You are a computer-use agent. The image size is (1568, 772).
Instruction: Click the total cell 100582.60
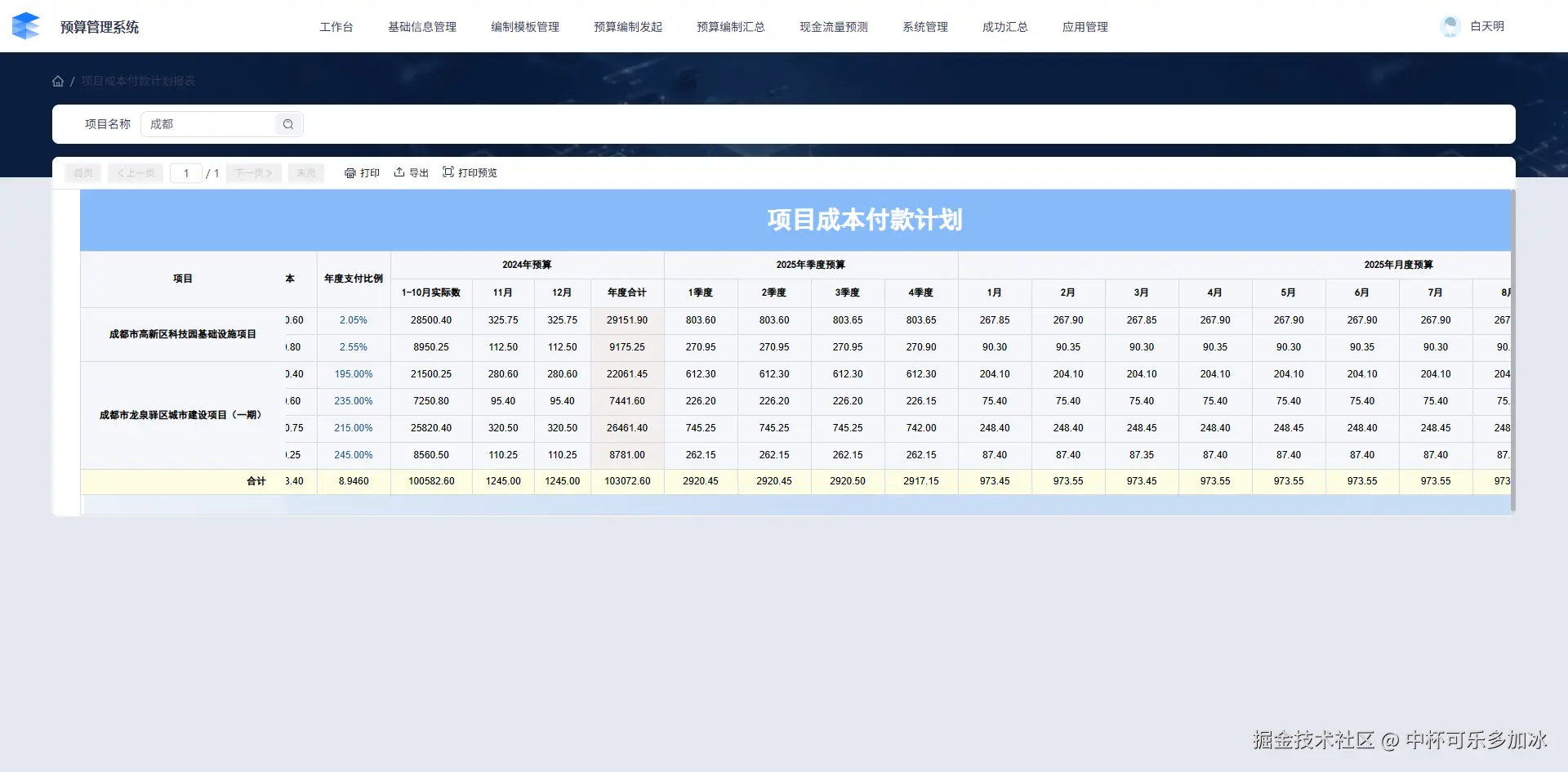pos(431,481)
